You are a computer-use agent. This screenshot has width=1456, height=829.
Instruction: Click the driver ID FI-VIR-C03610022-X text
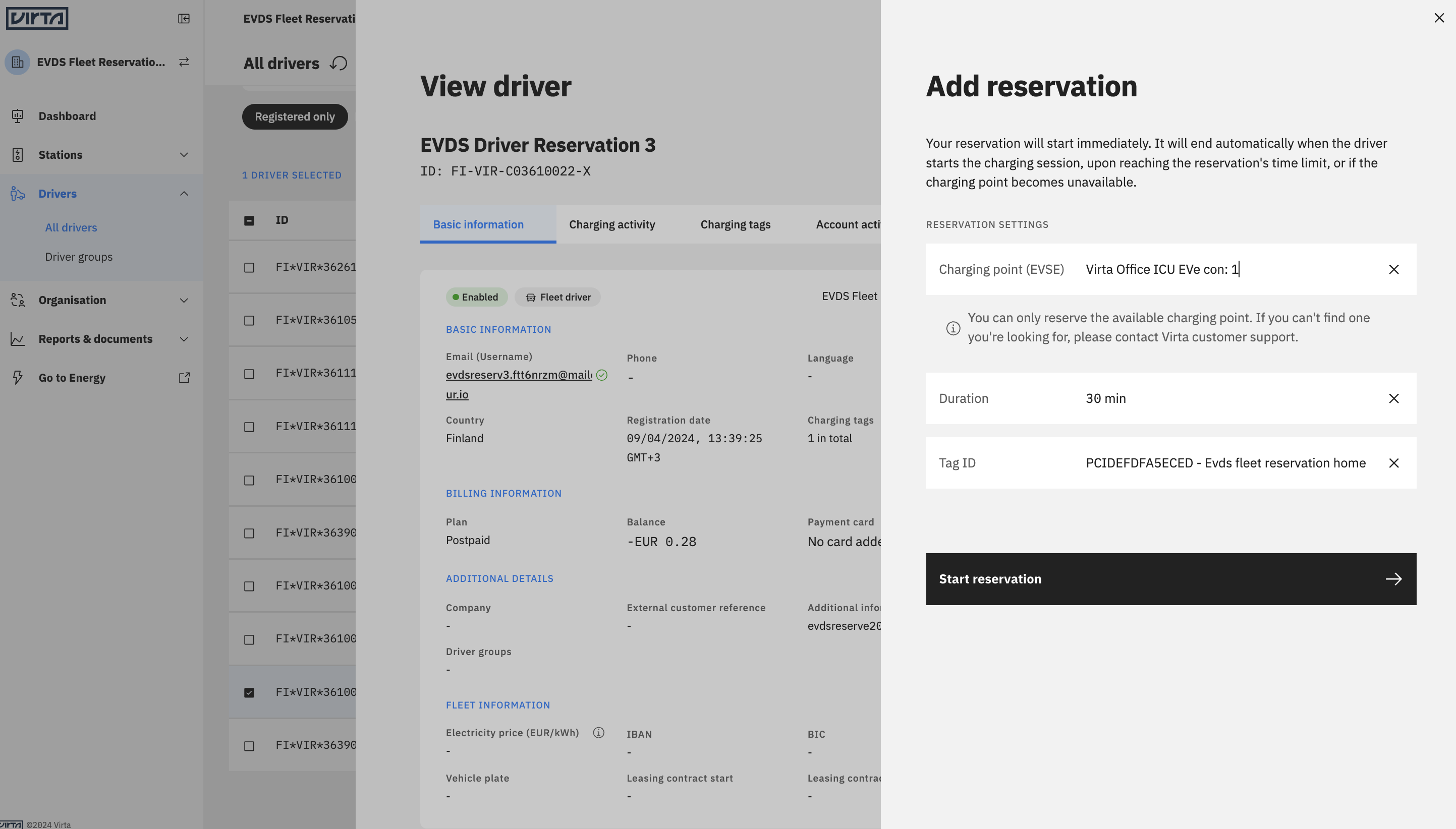point(506,171)
